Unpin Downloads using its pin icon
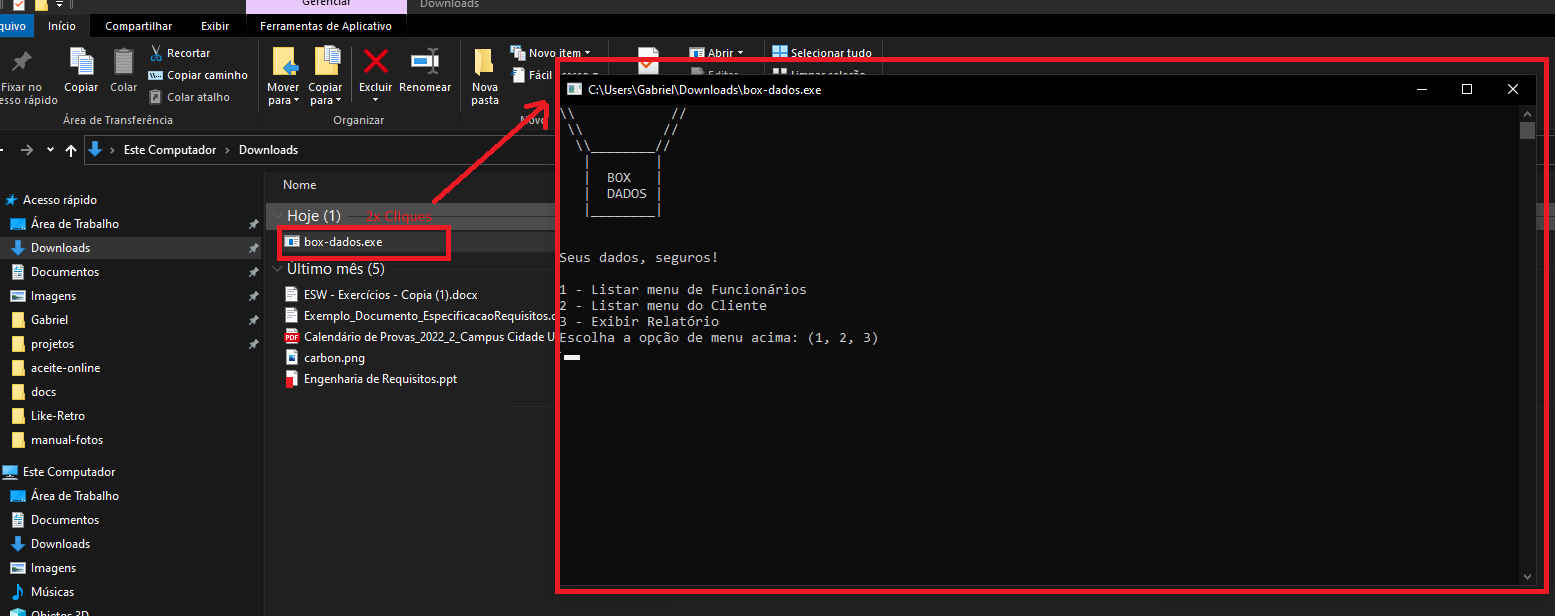This screenshot has height=616, width=1556. (x=254, y=248)
